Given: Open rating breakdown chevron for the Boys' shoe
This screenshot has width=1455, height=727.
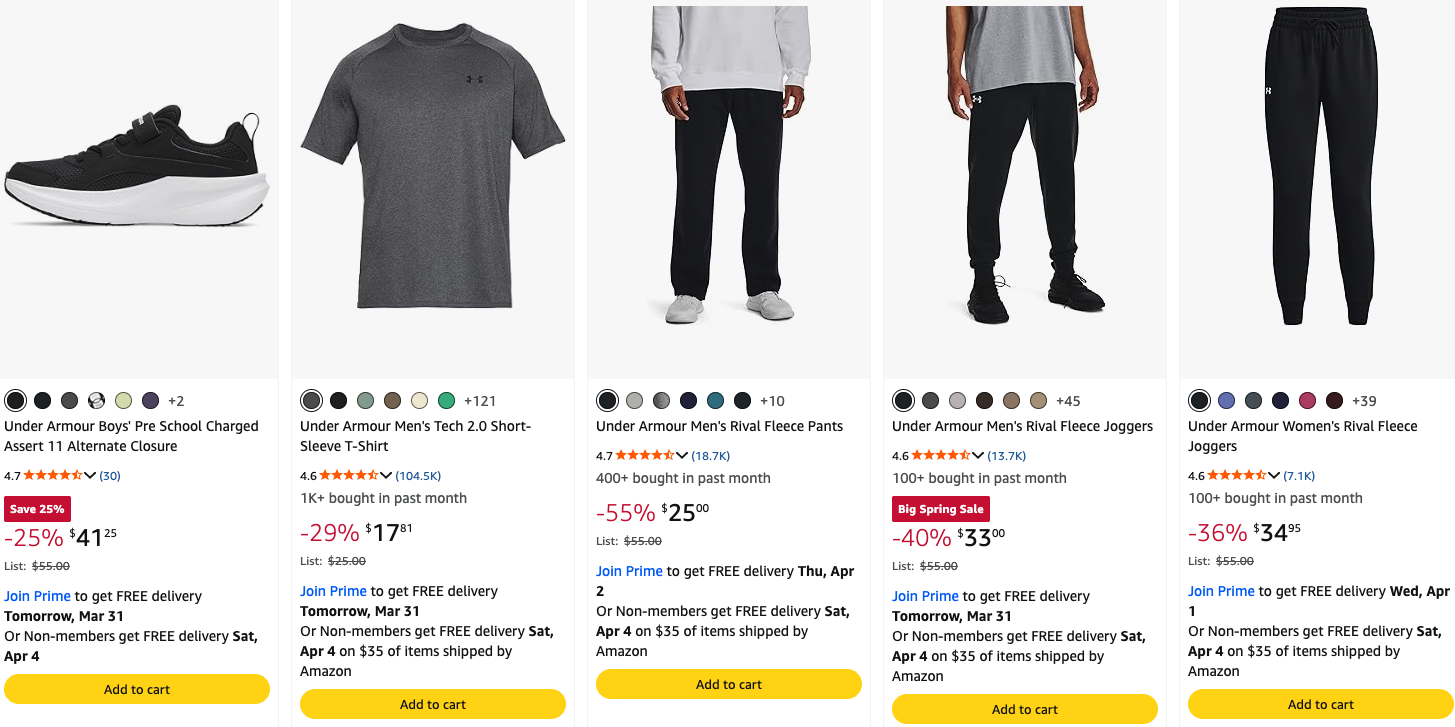Looking at the screenshot, I should click(x=90, y=476).
